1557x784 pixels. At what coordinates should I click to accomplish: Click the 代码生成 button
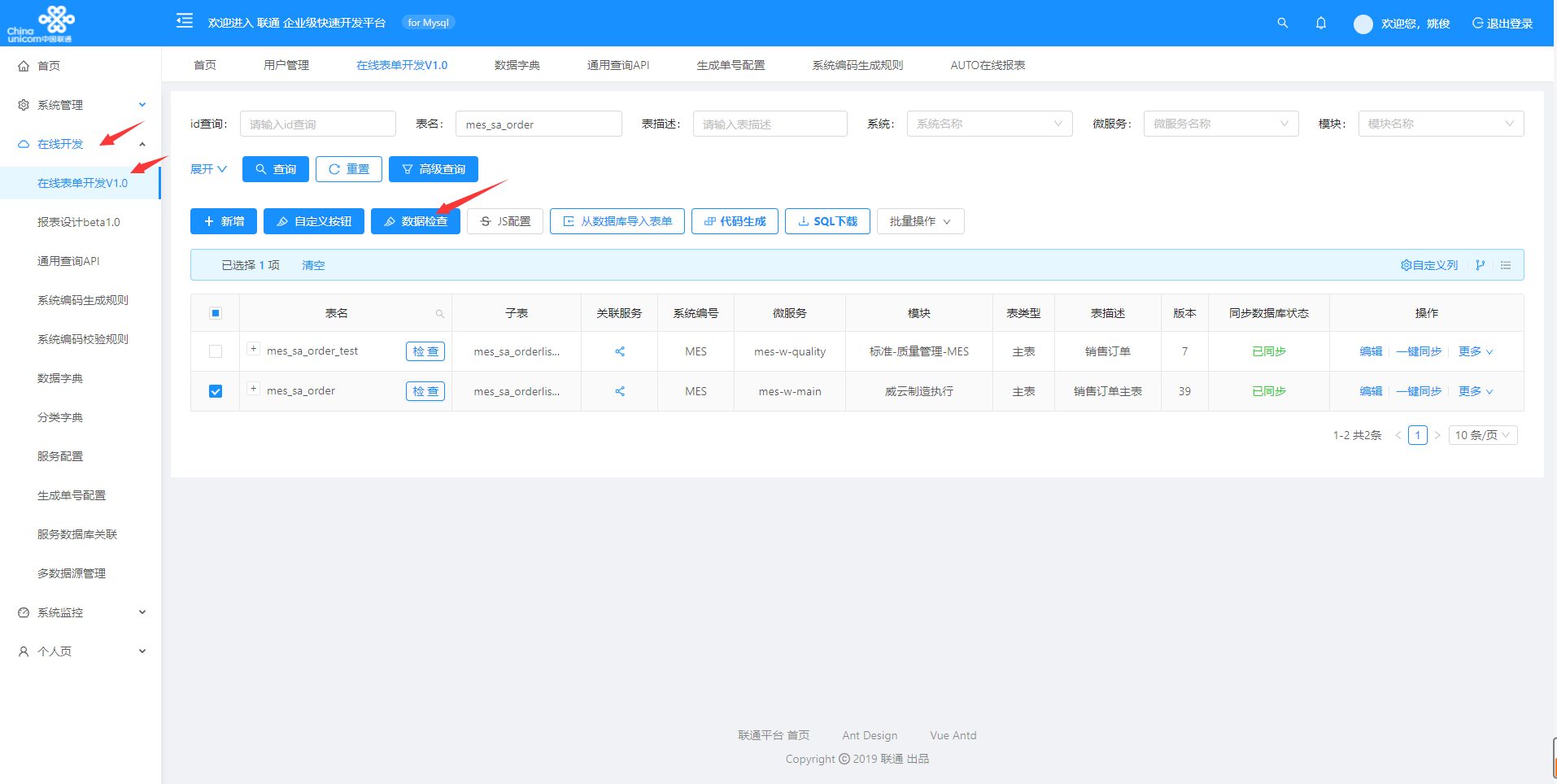tap(735, 221)
